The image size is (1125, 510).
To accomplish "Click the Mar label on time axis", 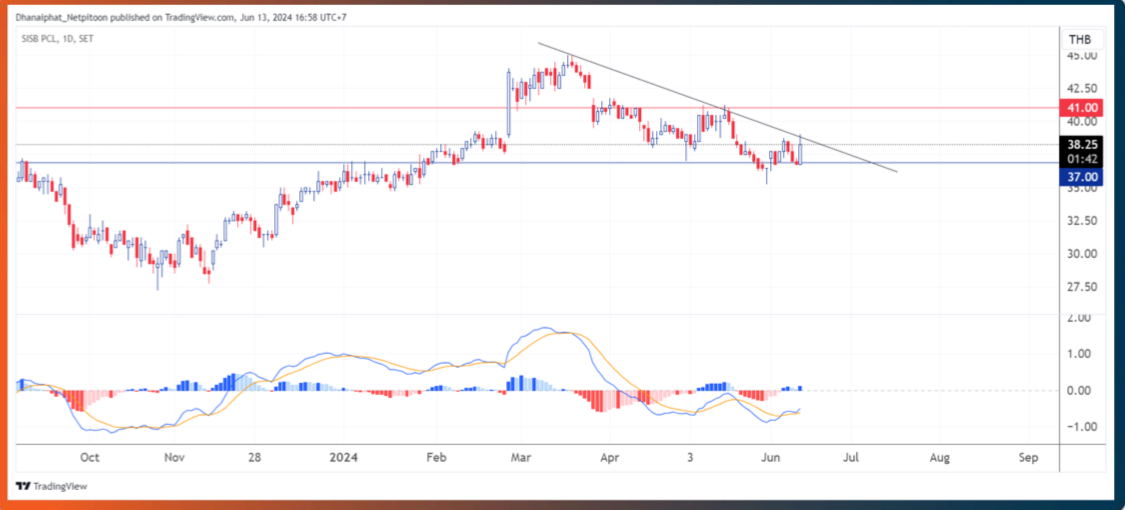I will pos(519,458).
